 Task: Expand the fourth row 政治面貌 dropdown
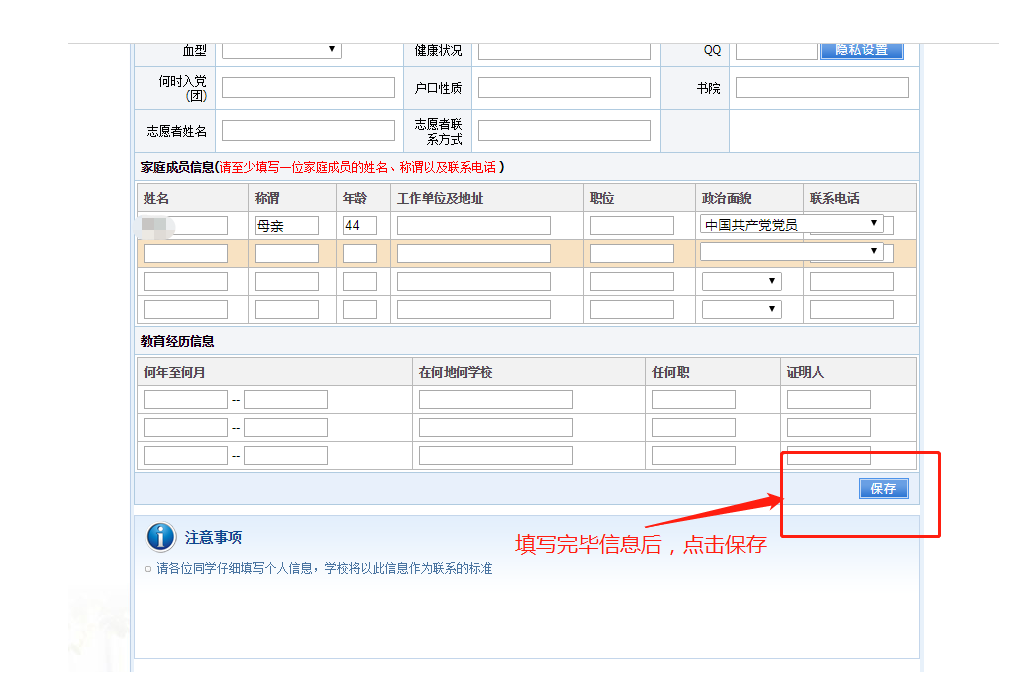(741, 309)
